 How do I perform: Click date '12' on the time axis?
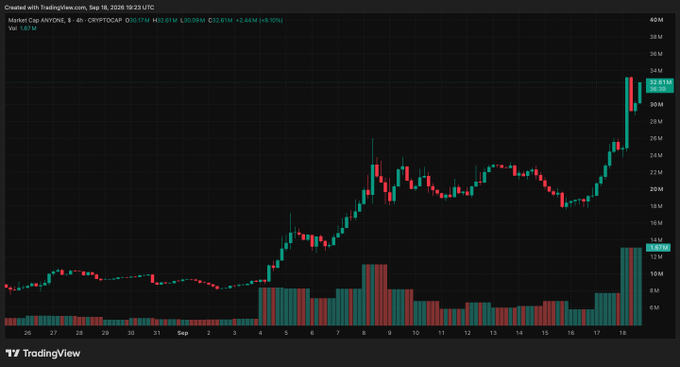click(x=467, y=333)
